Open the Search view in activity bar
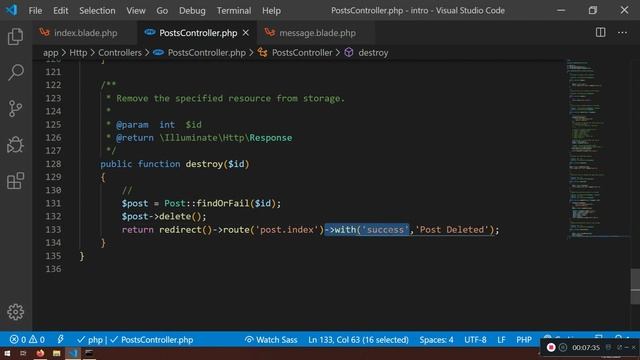Viewport: 640px width, 360px height. [x=16, y=72]
